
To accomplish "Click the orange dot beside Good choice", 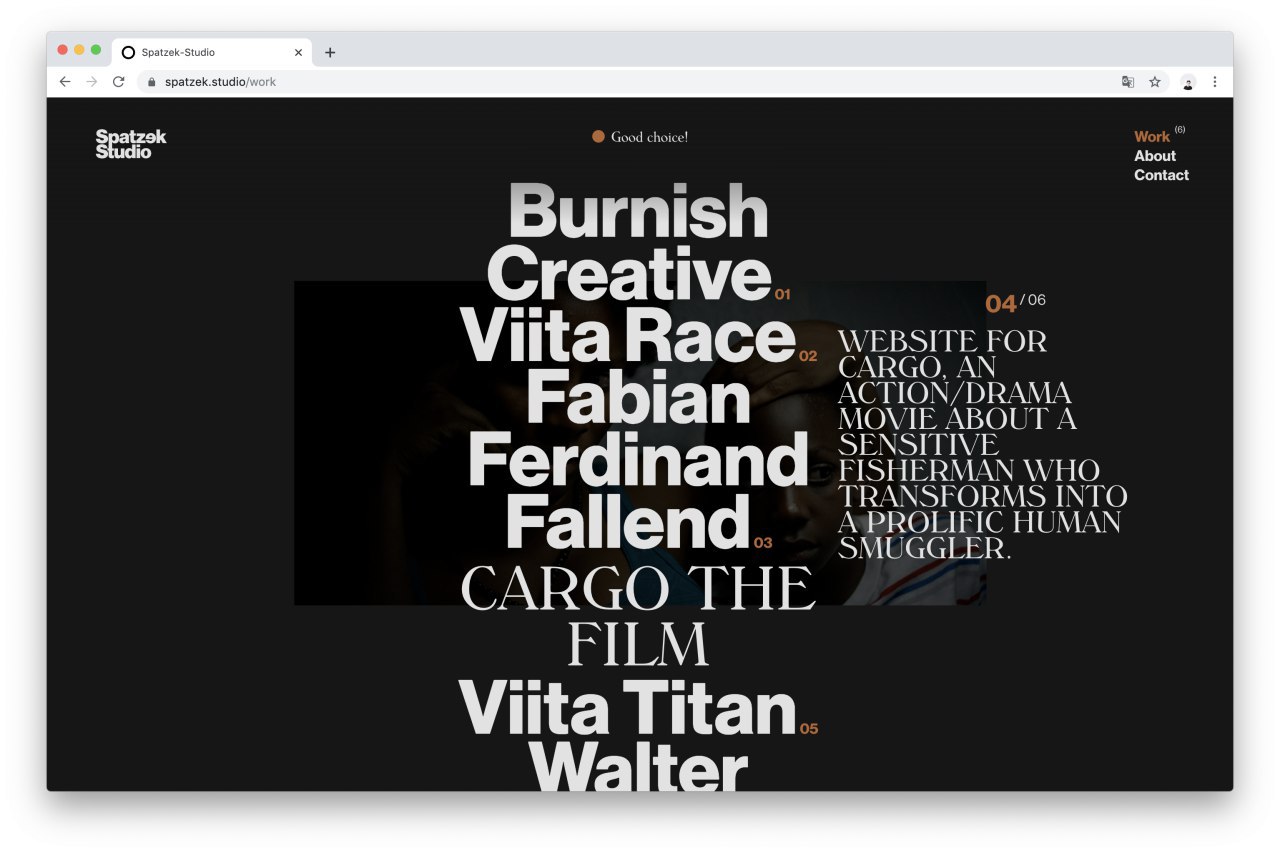I will pyautogui.click(x=598, y=136).
